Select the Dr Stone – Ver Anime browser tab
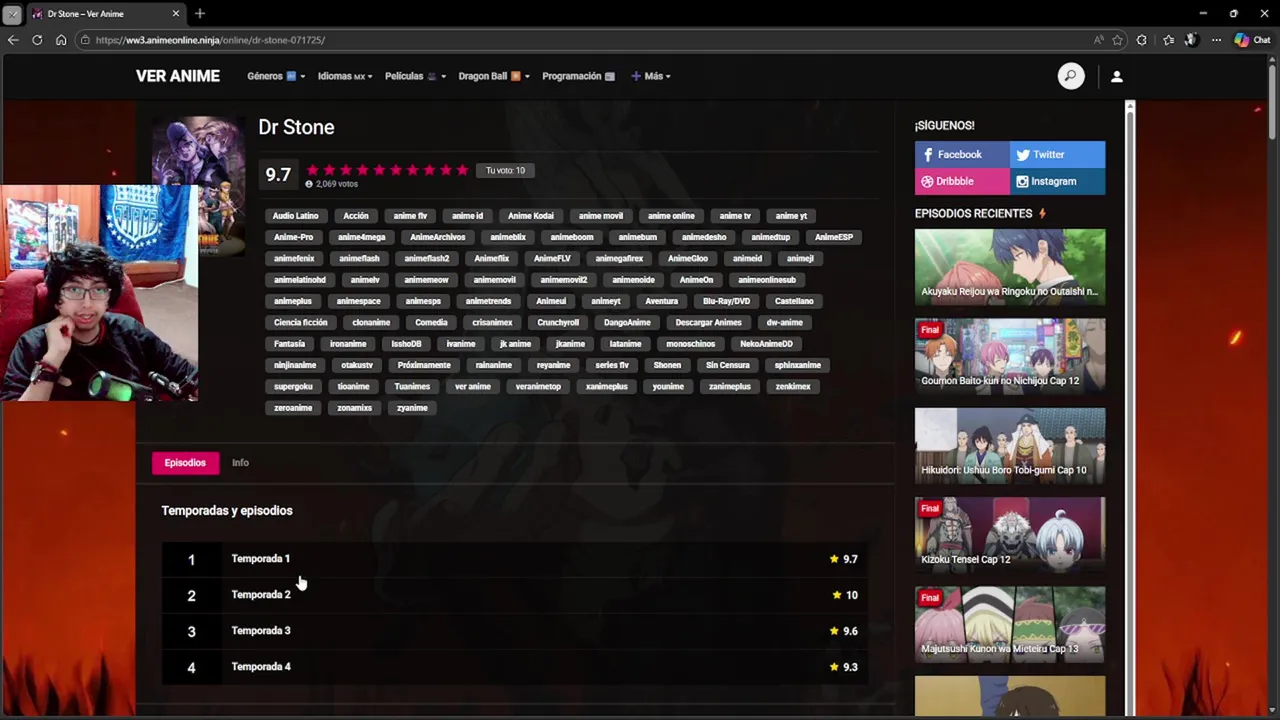 point(106,14)
